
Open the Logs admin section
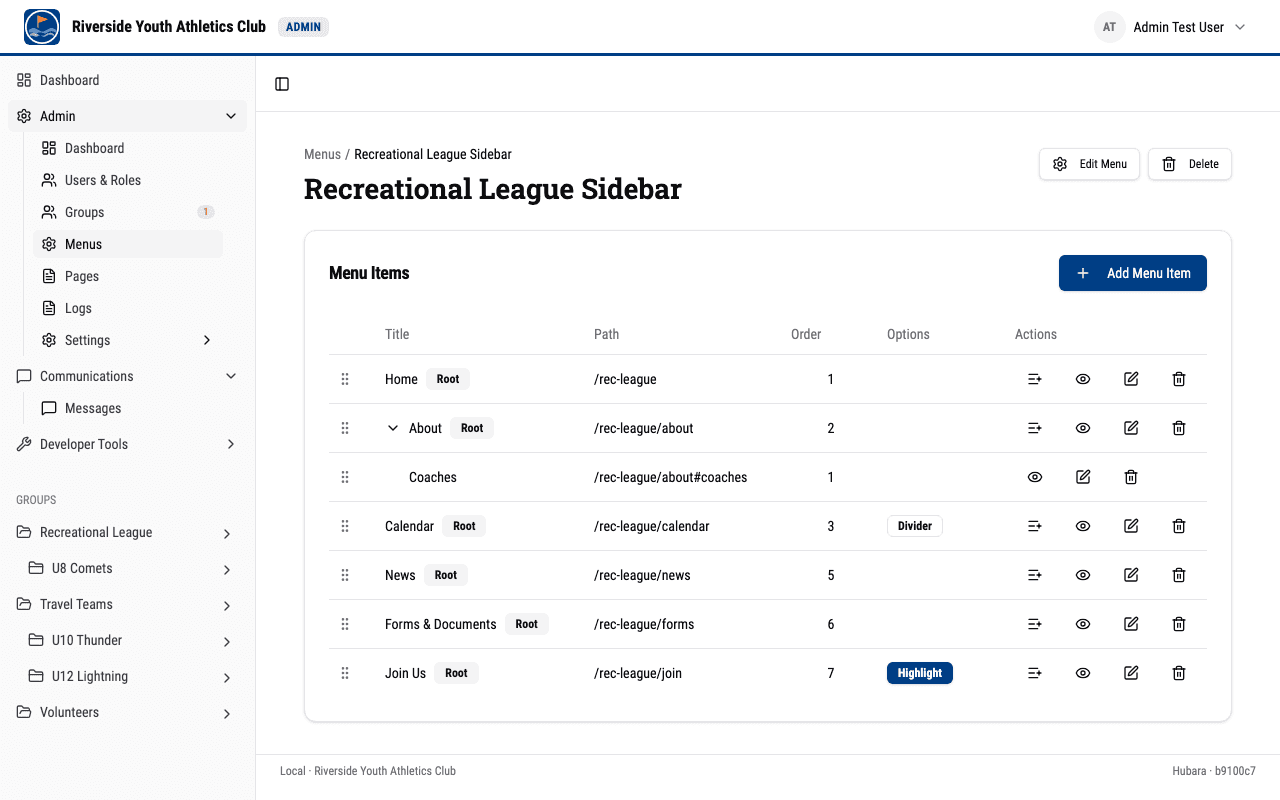(x=128, y=308)
